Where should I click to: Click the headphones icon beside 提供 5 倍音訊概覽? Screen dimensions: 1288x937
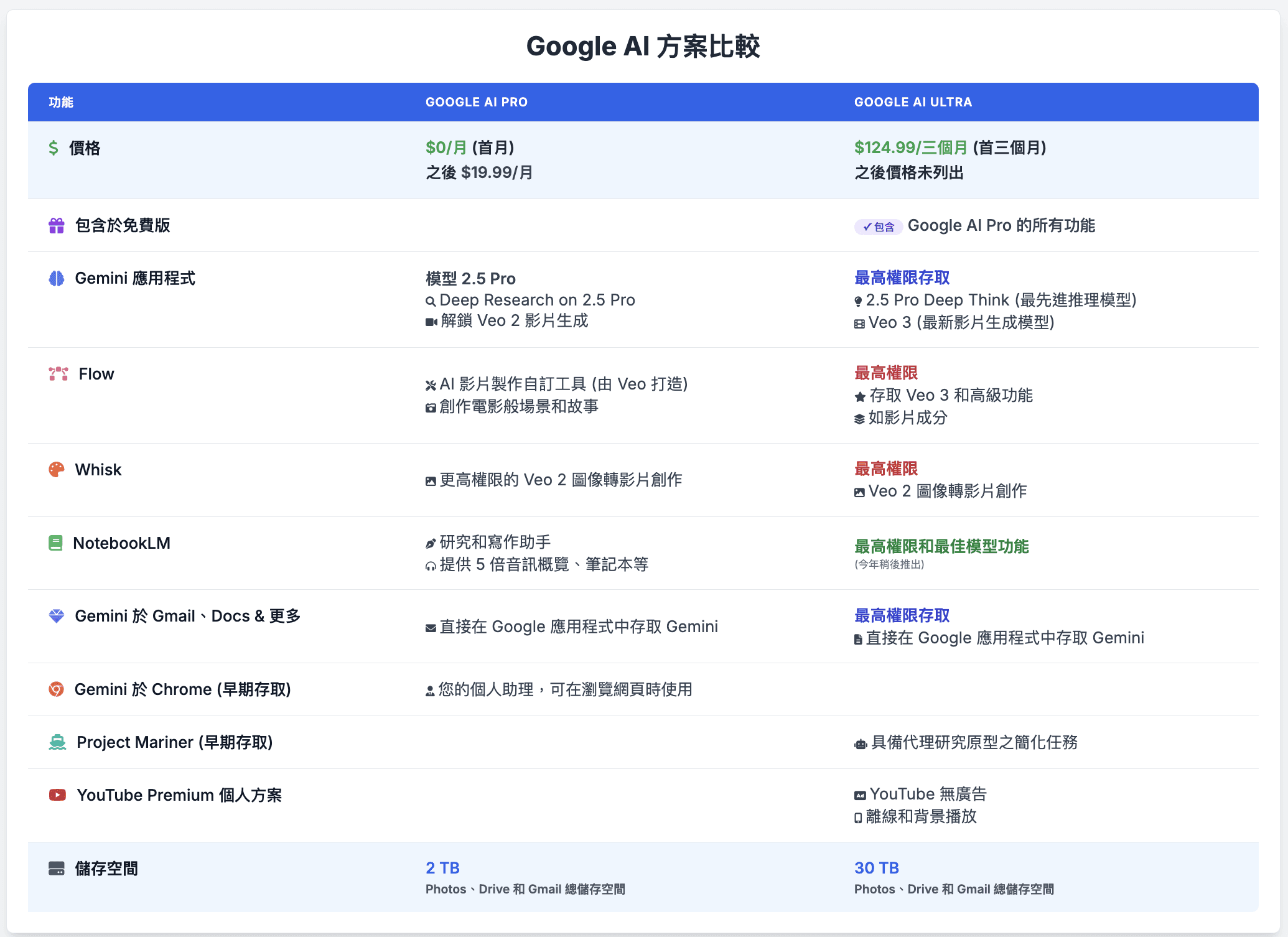[431, 566]
